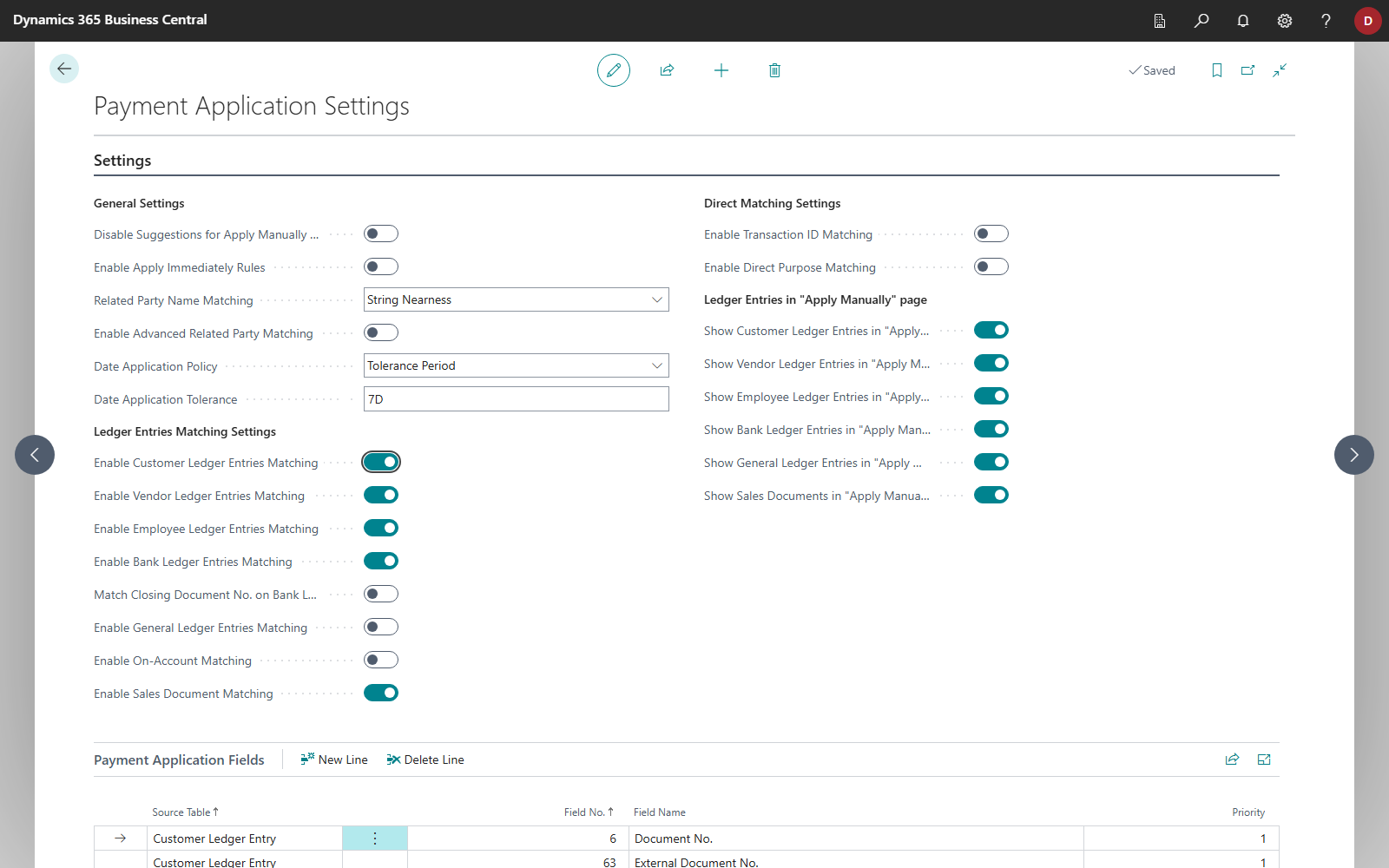This screenshot has width=1389, height=868.
Task: Sort by the Source Table column header
Action: click(x=185, y=812)
